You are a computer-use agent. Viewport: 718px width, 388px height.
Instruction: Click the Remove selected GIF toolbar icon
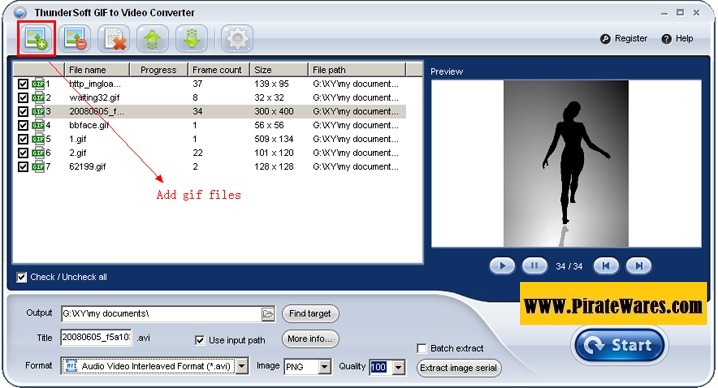(74, 38)
